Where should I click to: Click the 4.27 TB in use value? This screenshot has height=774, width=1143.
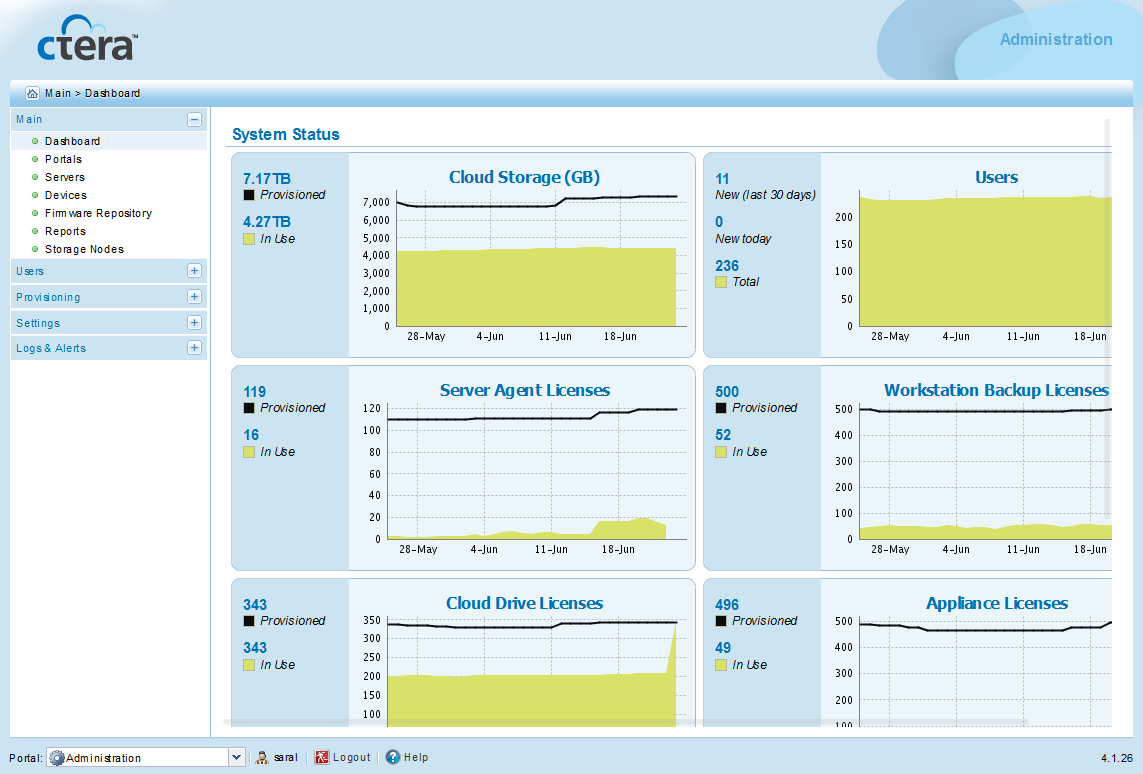267,222
